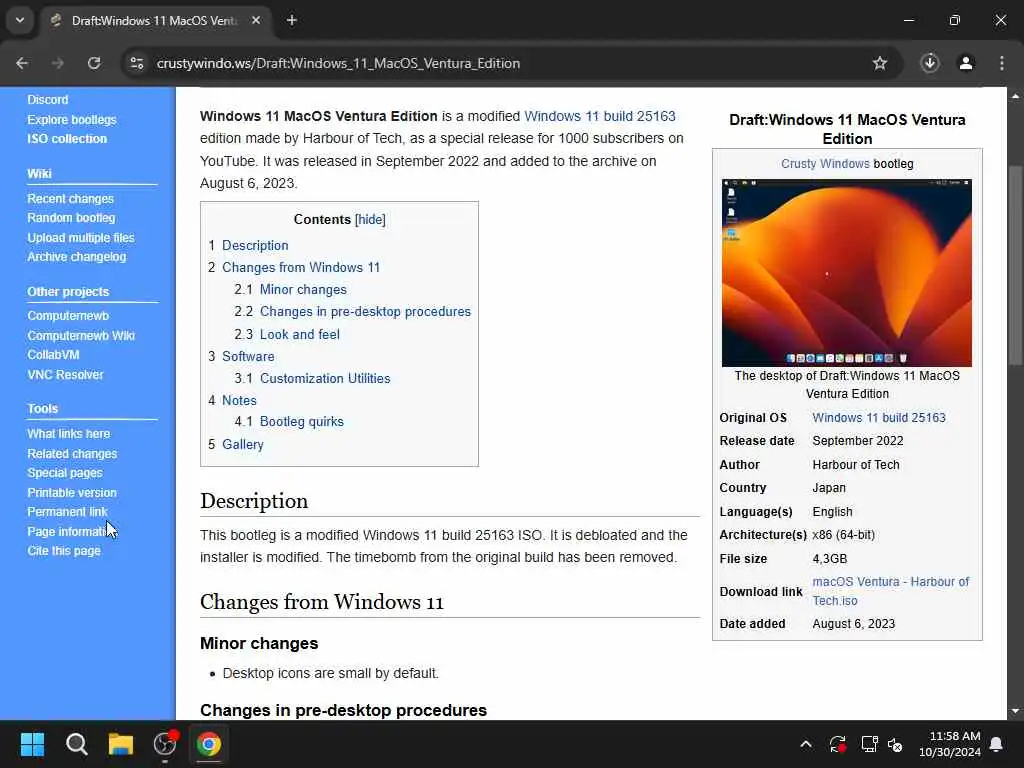Open taskbar Search

click(x=76, y=744)
